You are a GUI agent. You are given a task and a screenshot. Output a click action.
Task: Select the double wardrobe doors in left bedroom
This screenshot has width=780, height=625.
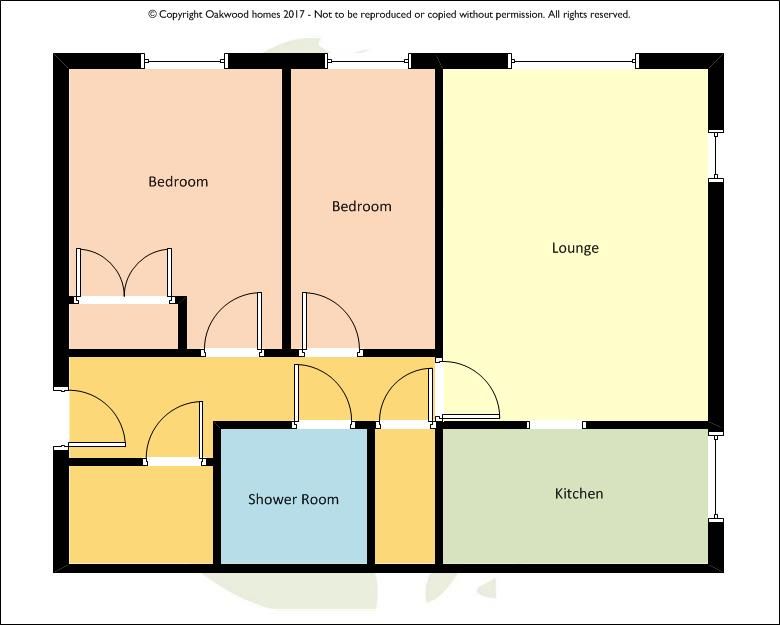[x=124, y=275]
